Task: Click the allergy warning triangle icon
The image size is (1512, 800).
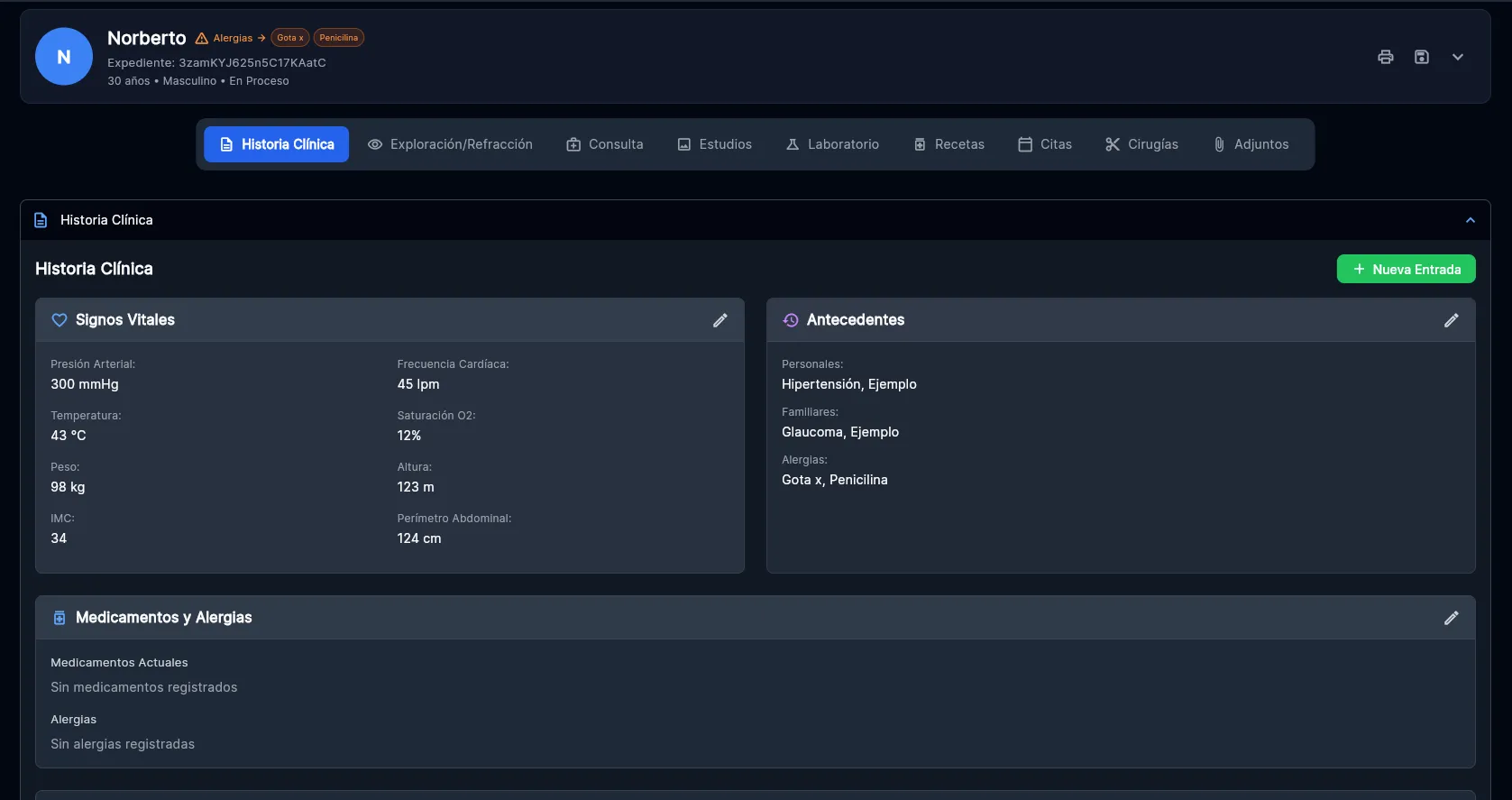Action: [202, 38]
